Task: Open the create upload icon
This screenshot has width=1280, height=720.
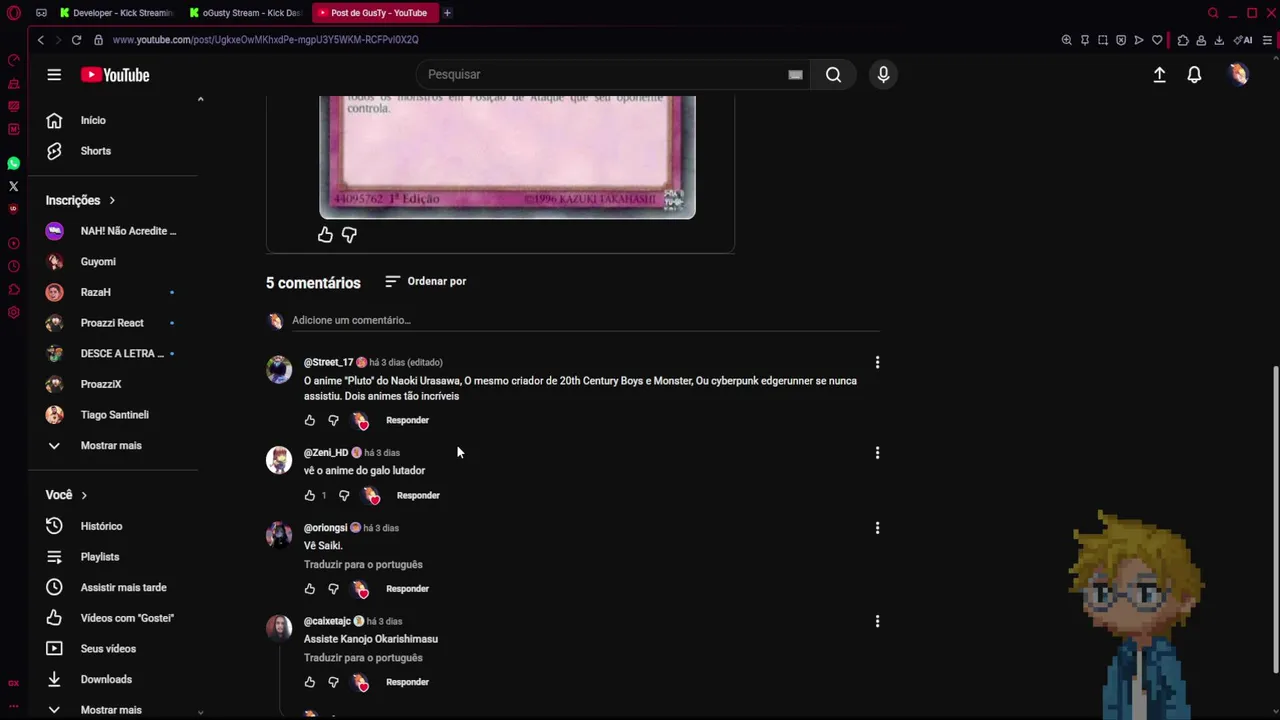Action: coord(1159,75)
